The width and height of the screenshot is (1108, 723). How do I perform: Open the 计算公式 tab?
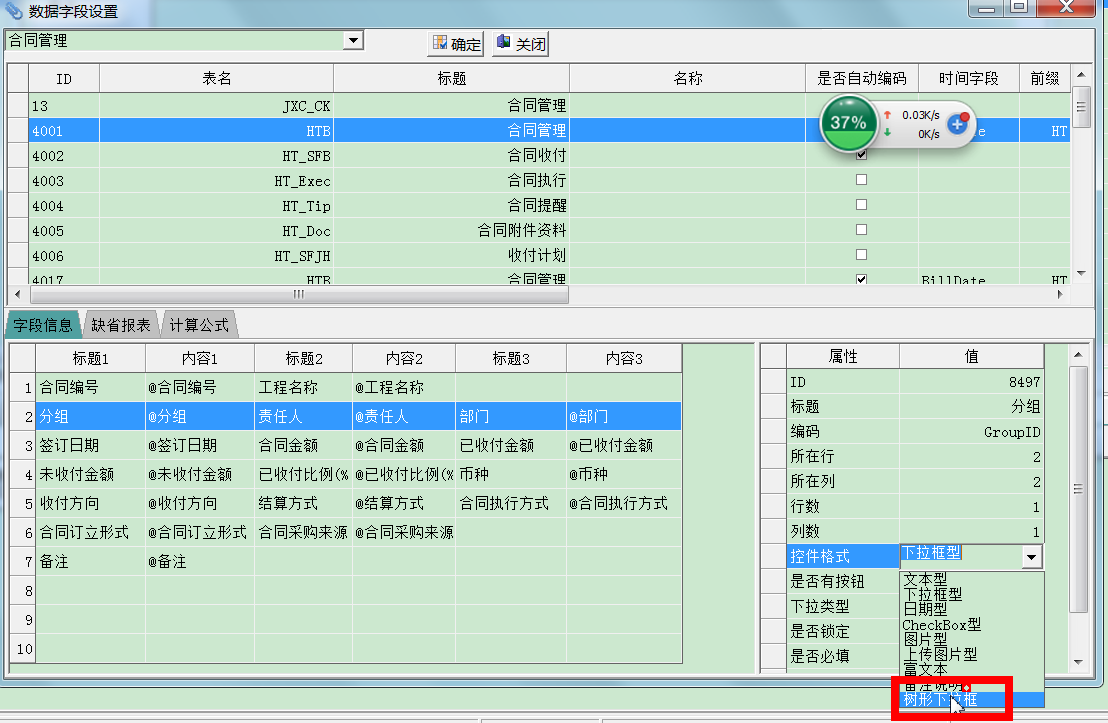[x=199, y=325]
